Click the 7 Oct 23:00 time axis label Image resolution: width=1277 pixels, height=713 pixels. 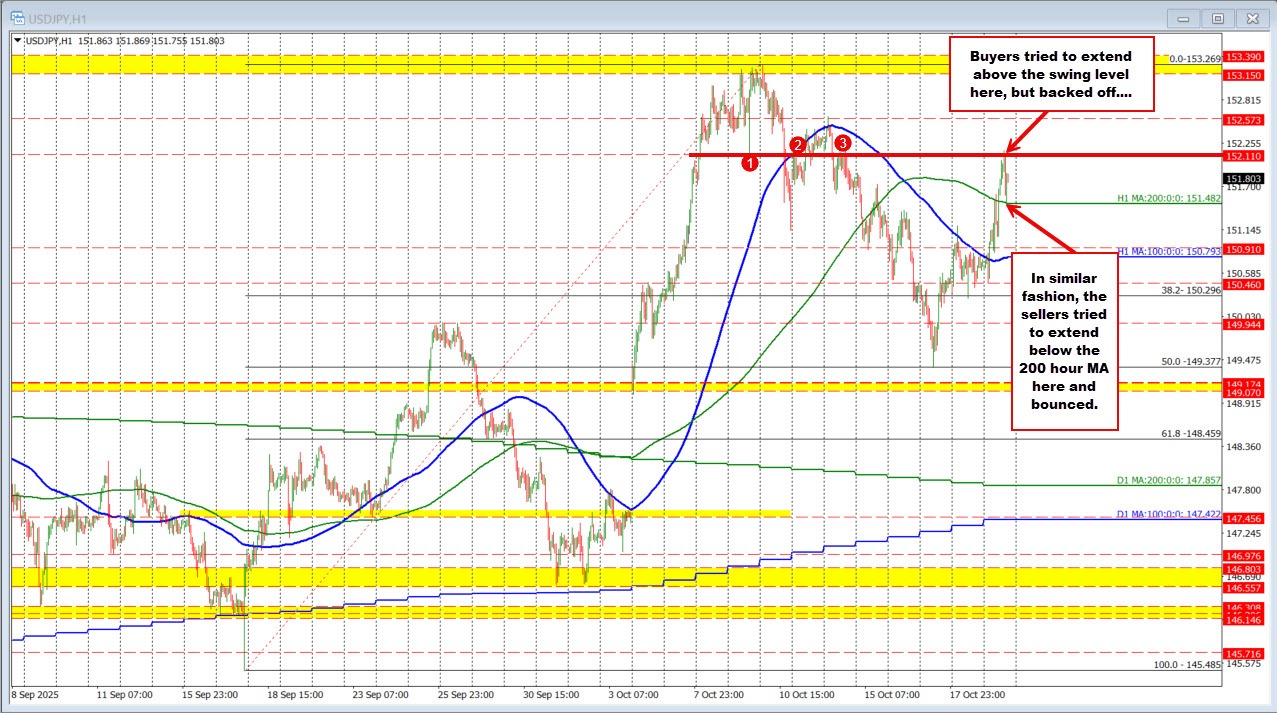tap(720, 692)
